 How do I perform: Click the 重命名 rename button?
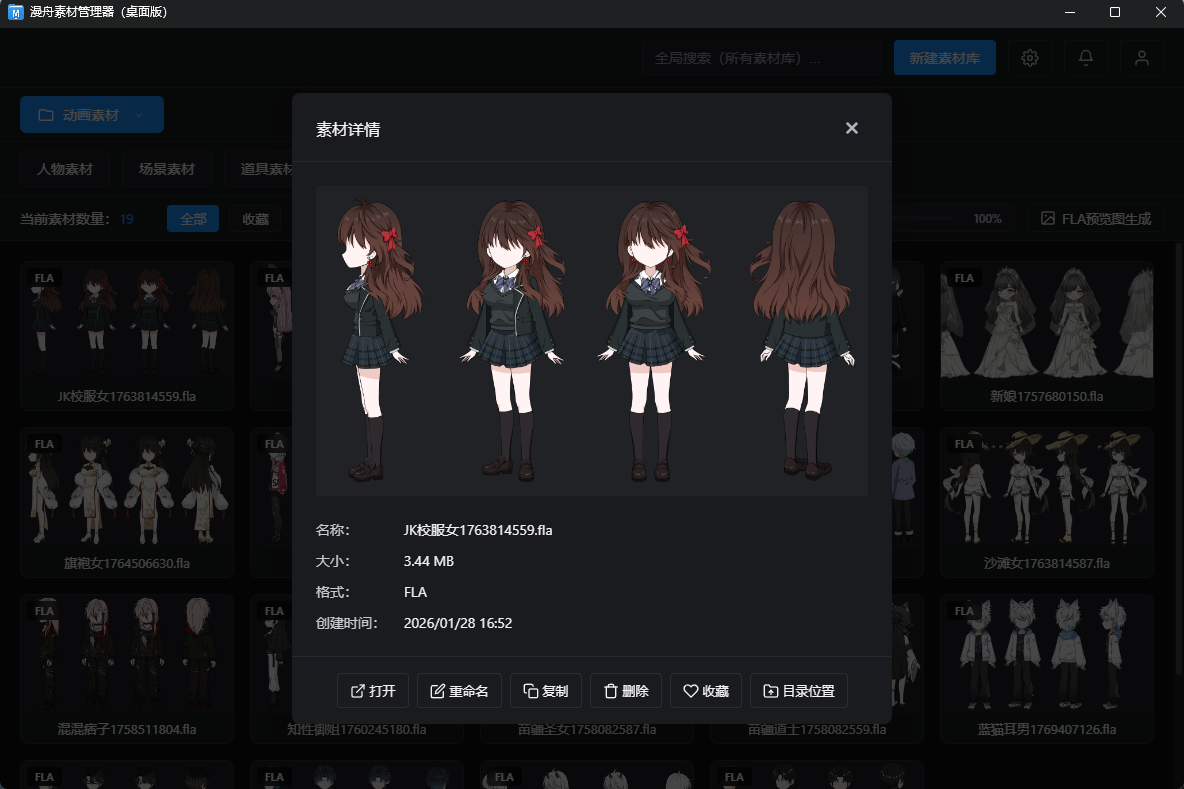point(459,691)
